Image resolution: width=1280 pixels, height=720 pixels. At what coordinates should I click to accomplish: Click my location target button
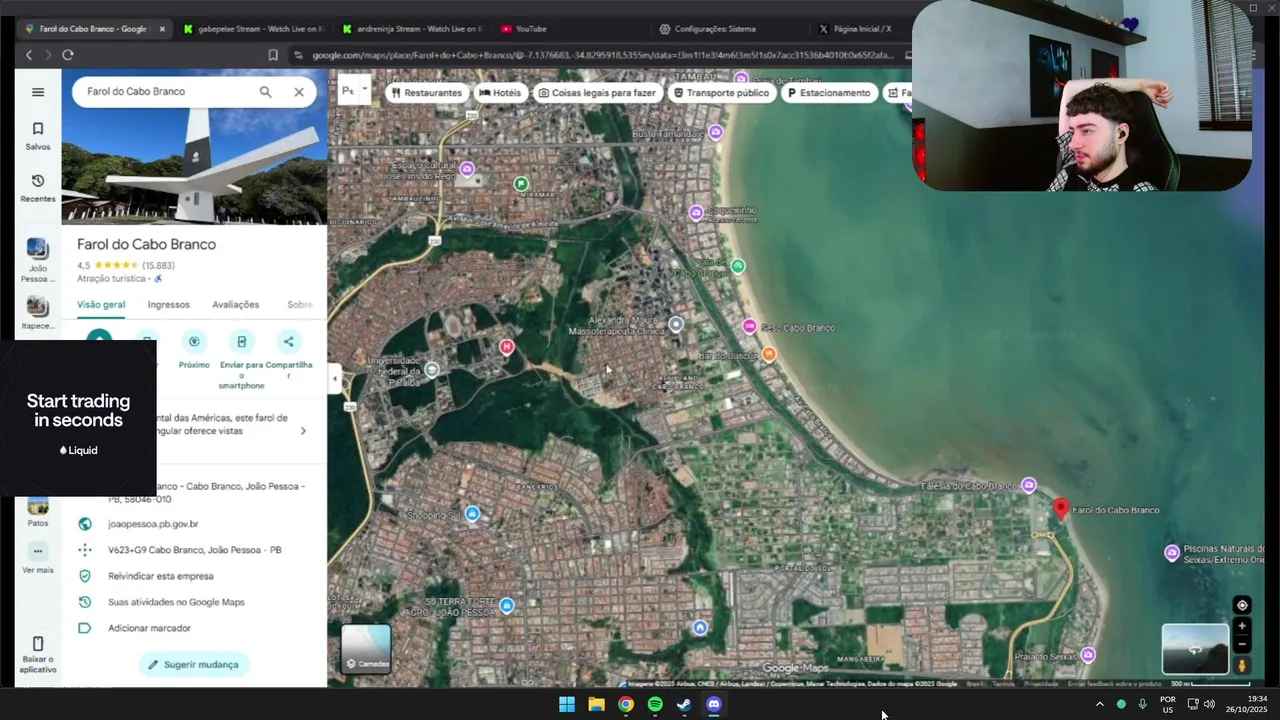tap(1242, 605)
